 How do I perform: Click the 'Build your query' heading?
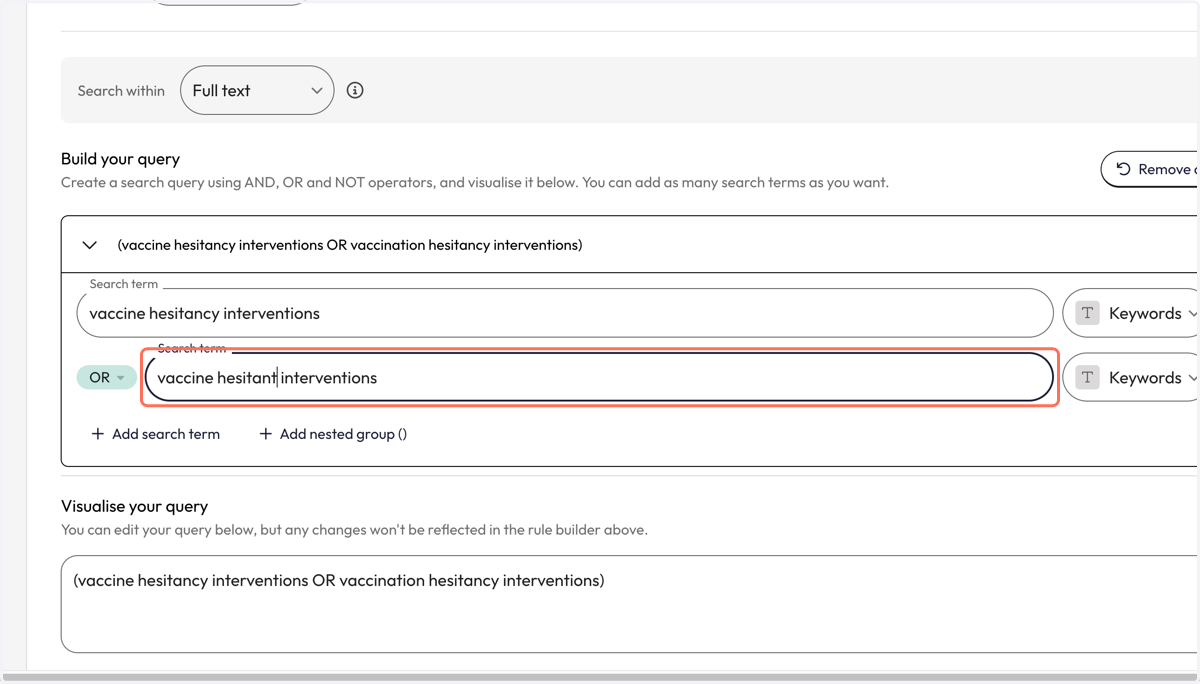(120, 159)
